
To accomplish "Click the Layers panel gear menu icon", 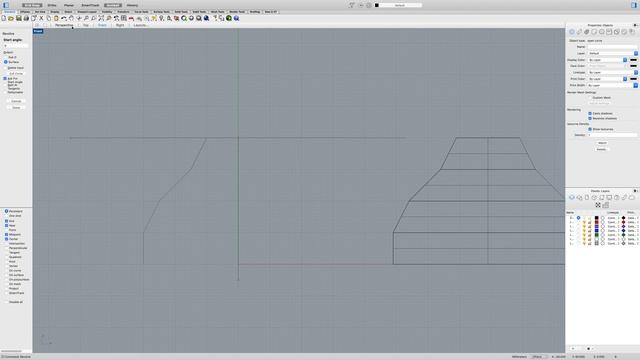I will (x=635, y=191).
